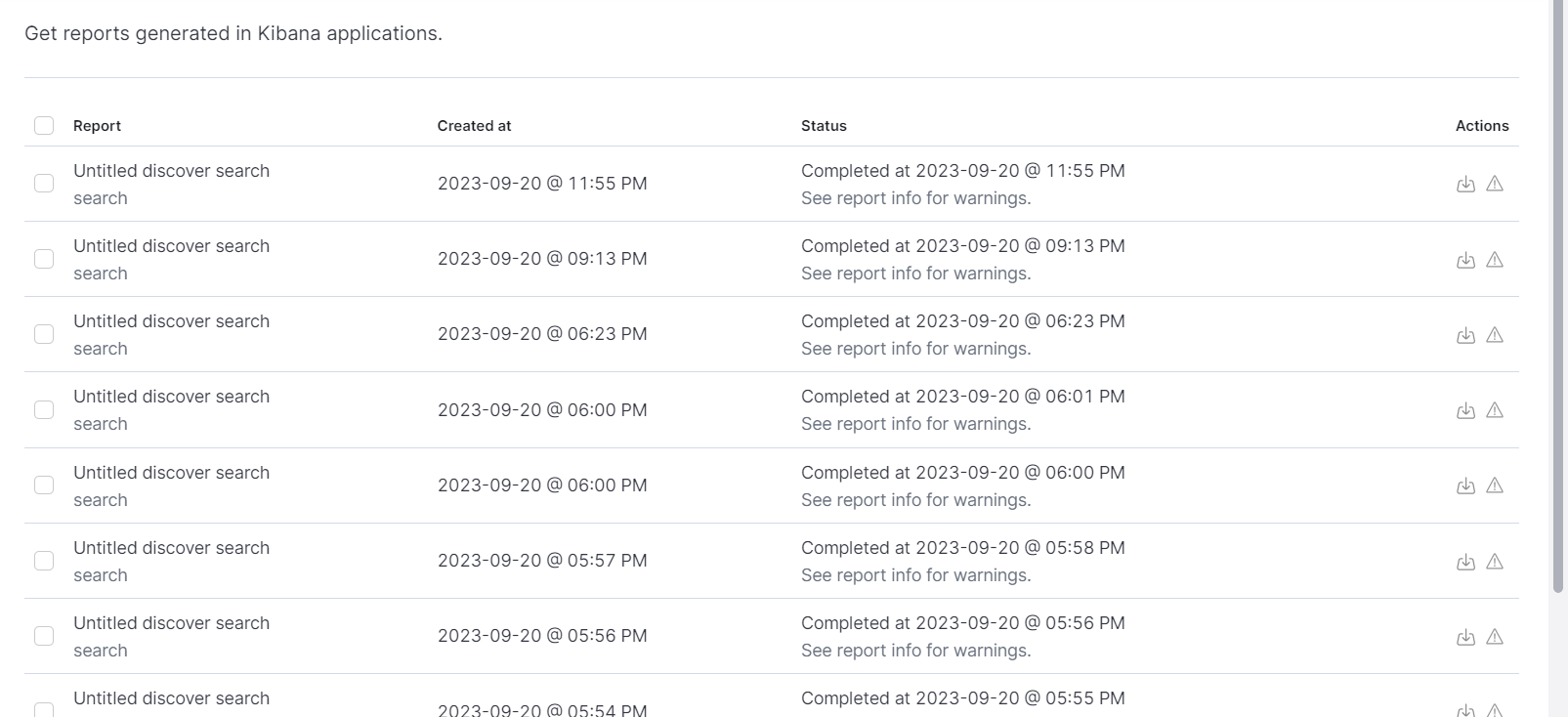Tick checkbox for 05:57 PM report
1568x717 pixels.
[44, 561]
